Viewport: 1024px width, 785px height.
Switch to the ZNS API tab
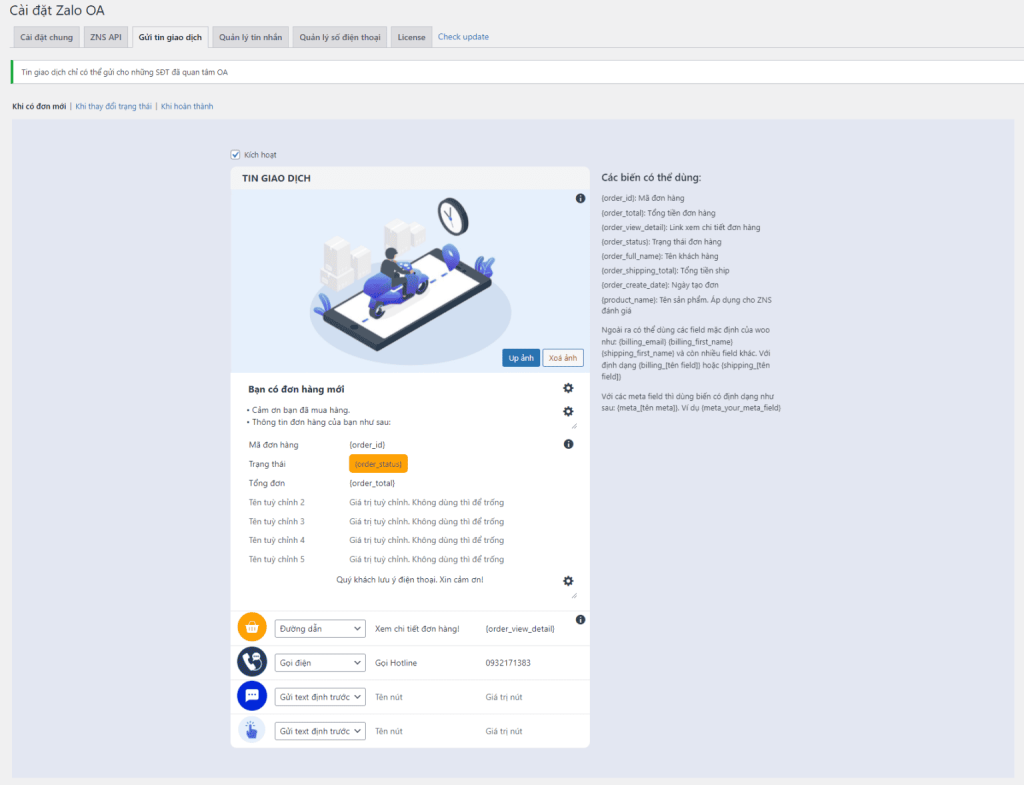click(x=106, y=37)
